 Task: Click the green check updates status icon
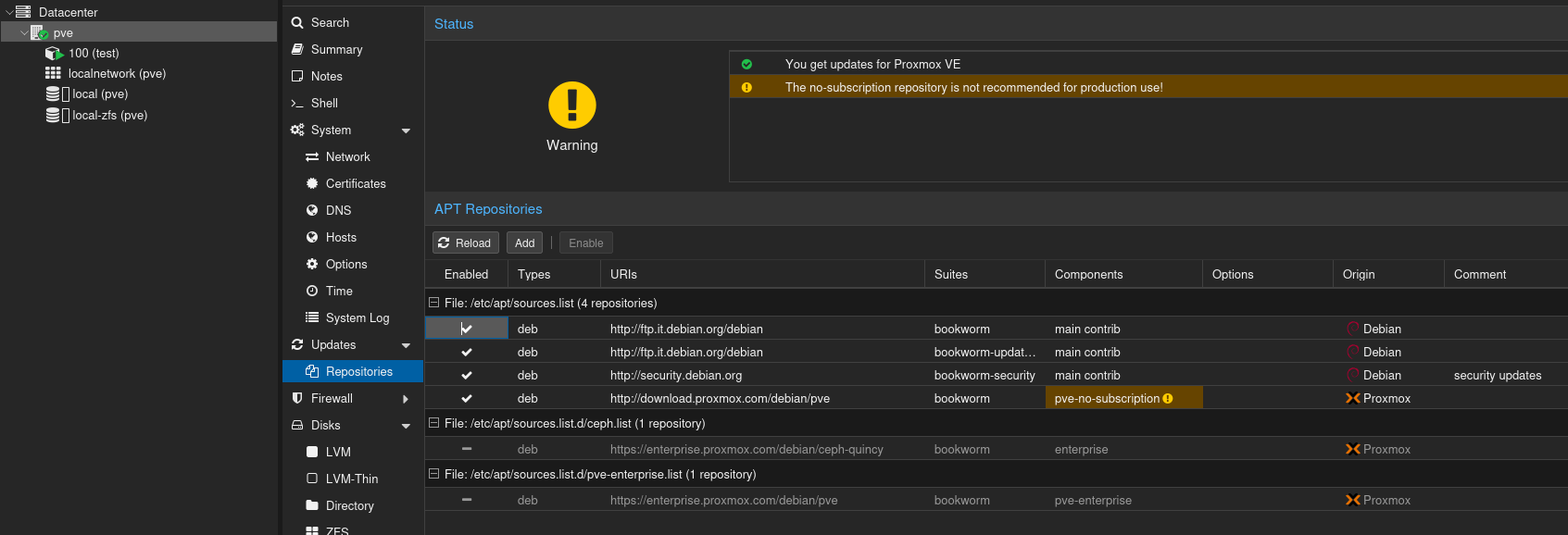(746, 65)
